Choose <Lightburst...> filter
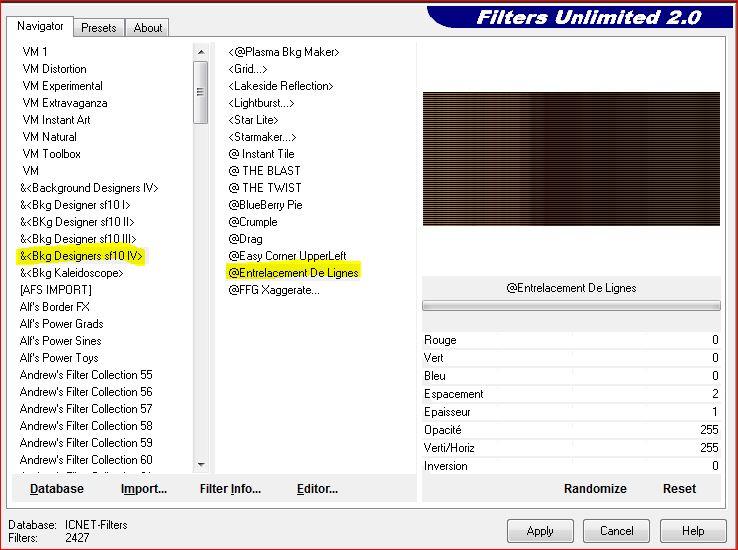Viewport: 738px width, 550px height. (261, 103)
